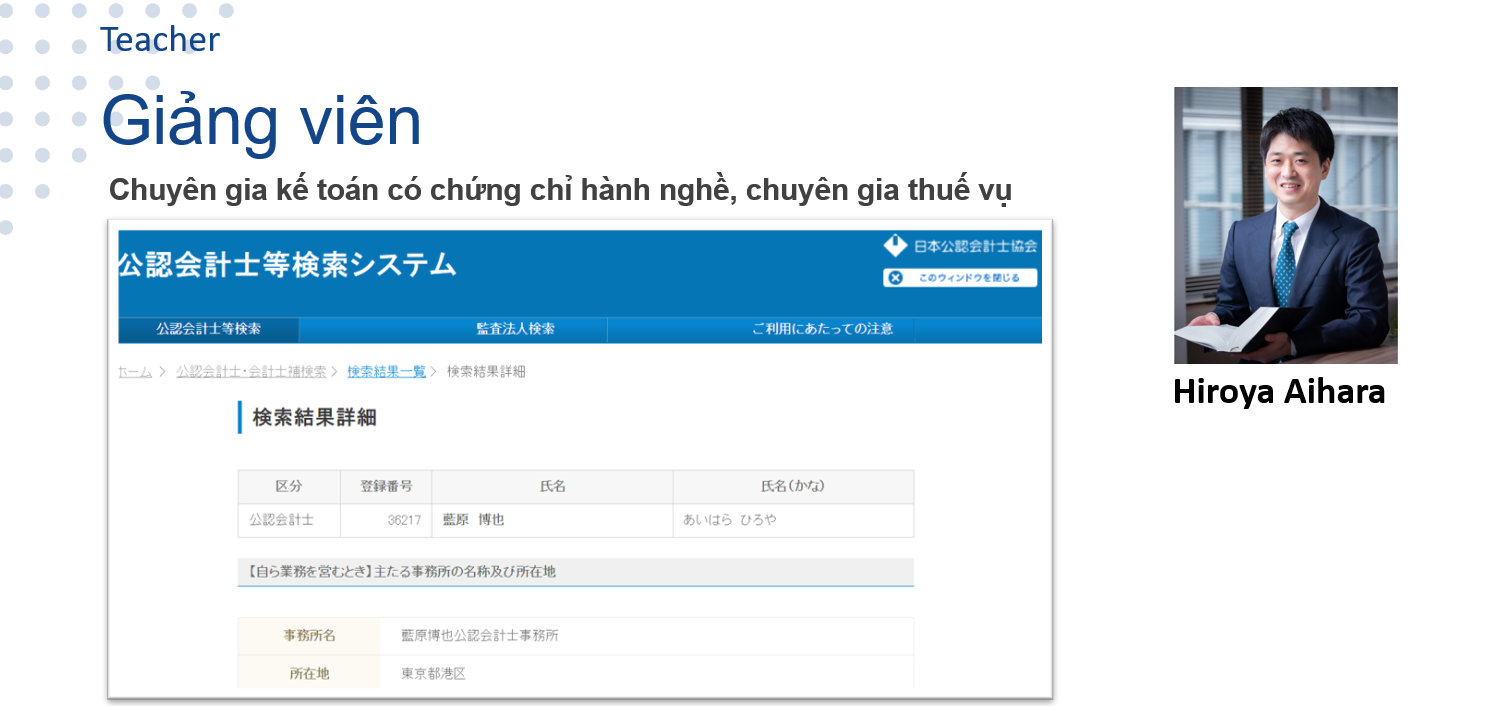
Task: Select the 東京都港区 location value
Action: (x=434, y=674)
